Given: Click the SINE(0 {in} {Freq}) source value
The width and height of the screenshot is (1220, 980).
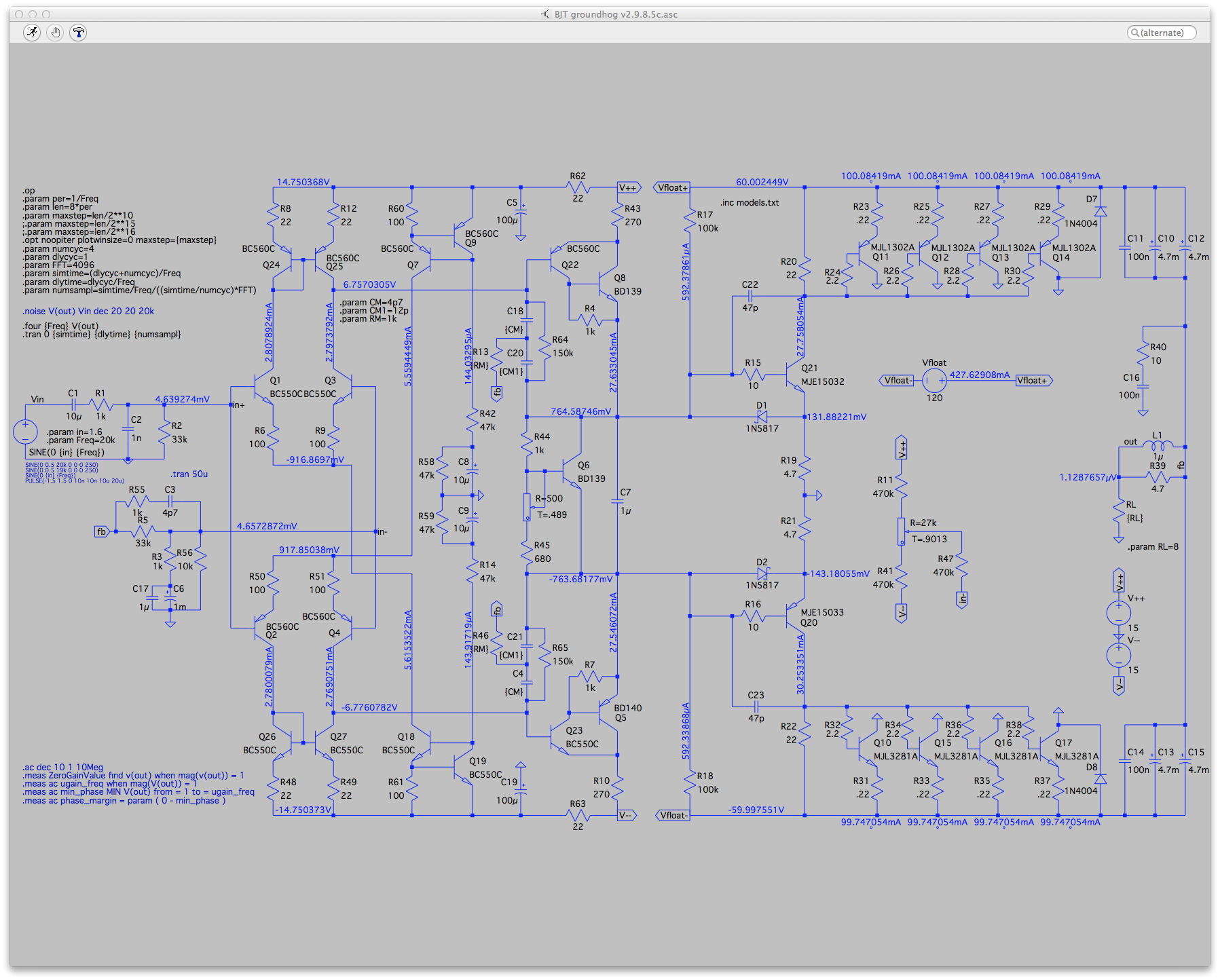Looking at the screenshot, I should coord(67,453).
